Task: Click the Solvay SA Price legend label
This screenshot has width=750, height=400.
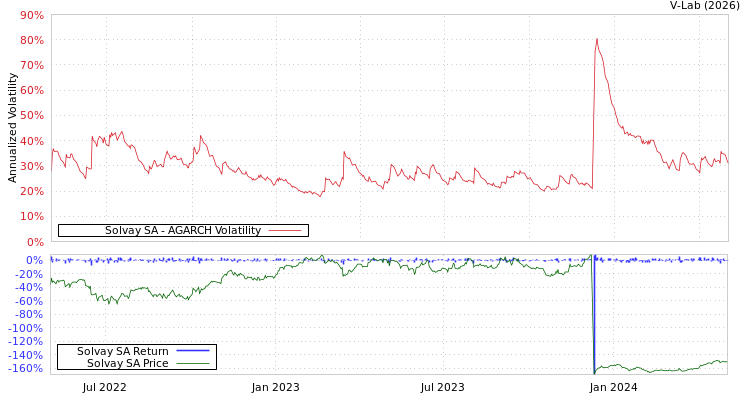Action: click(x=127, y=363)
